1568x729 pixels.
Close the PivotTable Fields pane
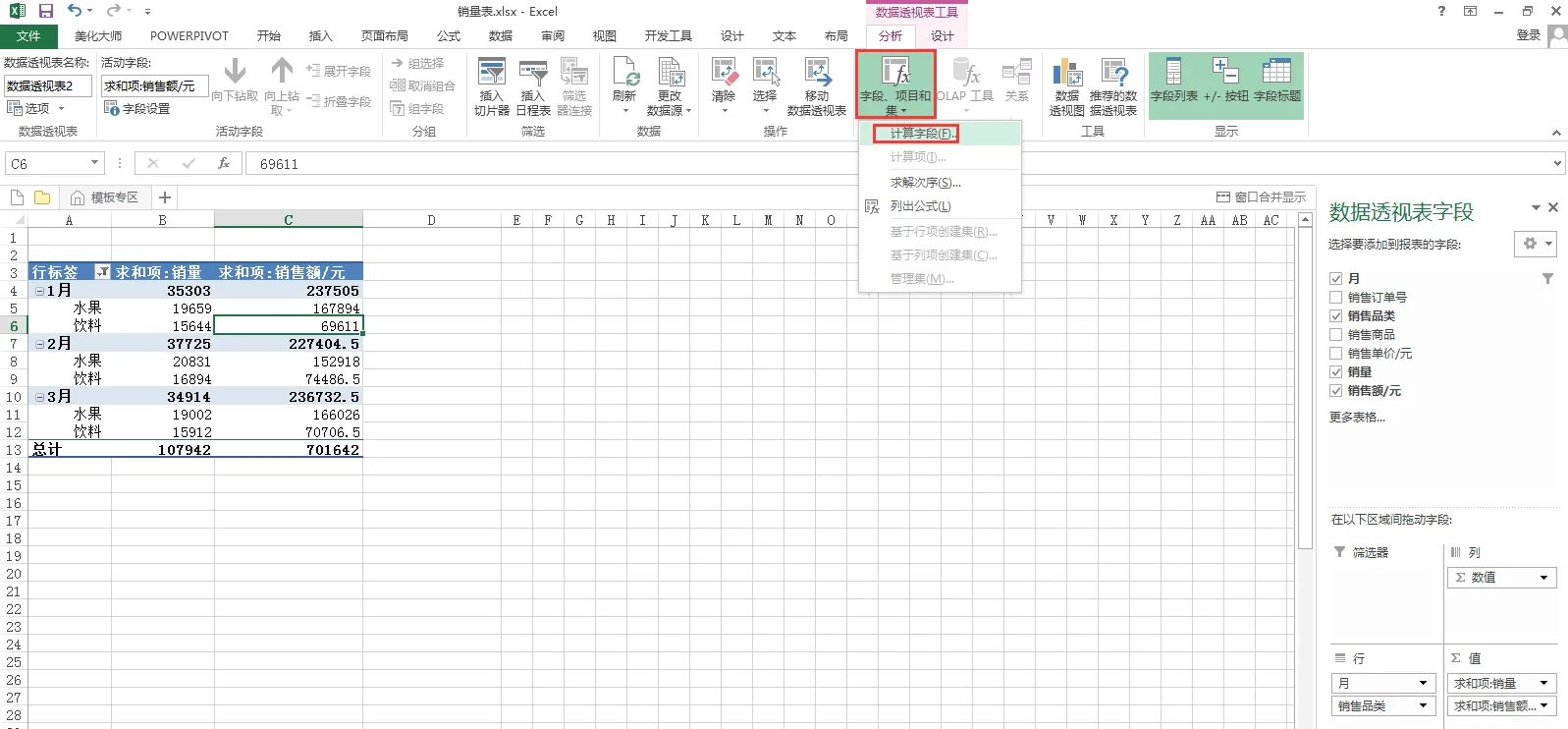[x=1553, y=207]
